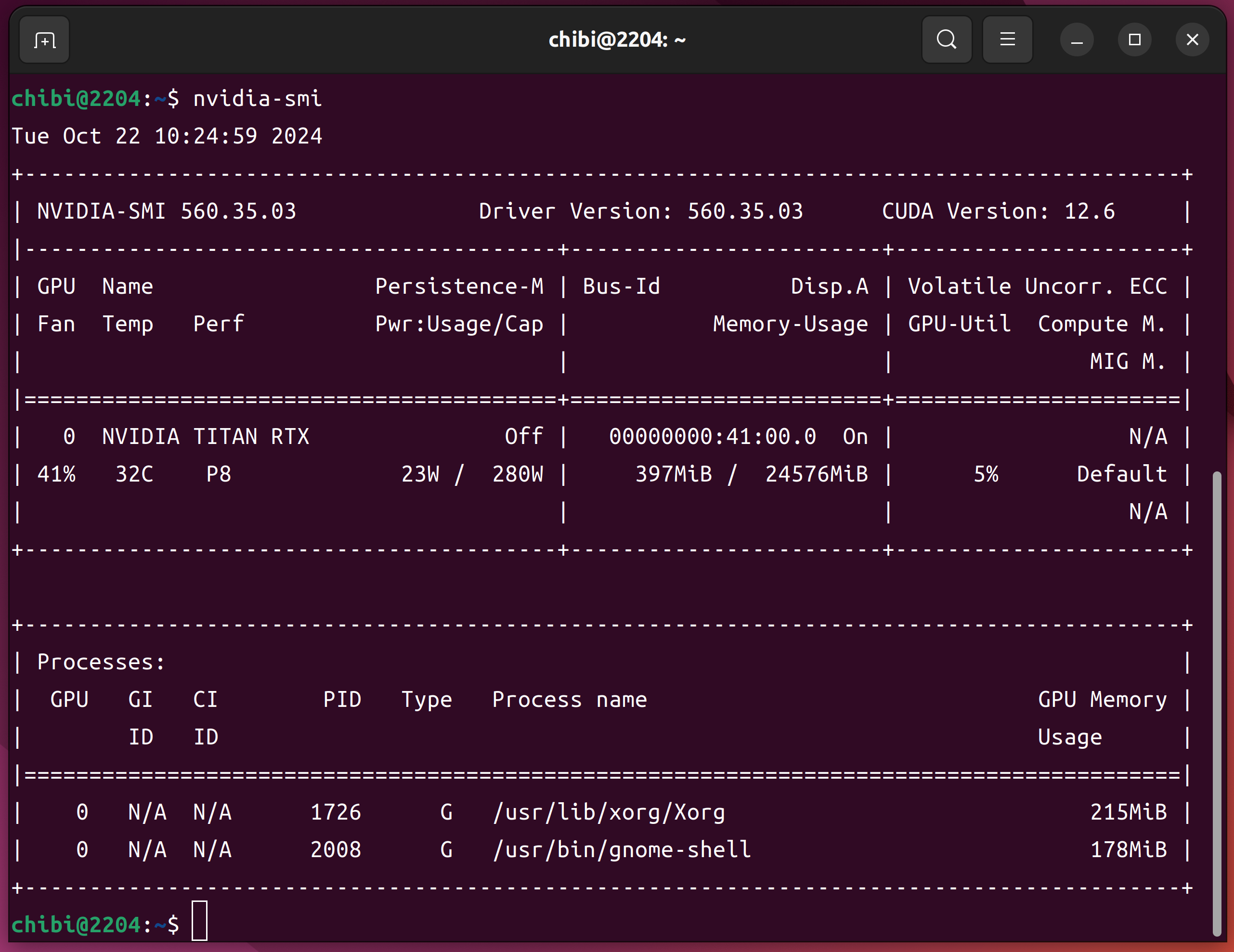Click the Tue Oct 22 timestamp line

(167, 136)
